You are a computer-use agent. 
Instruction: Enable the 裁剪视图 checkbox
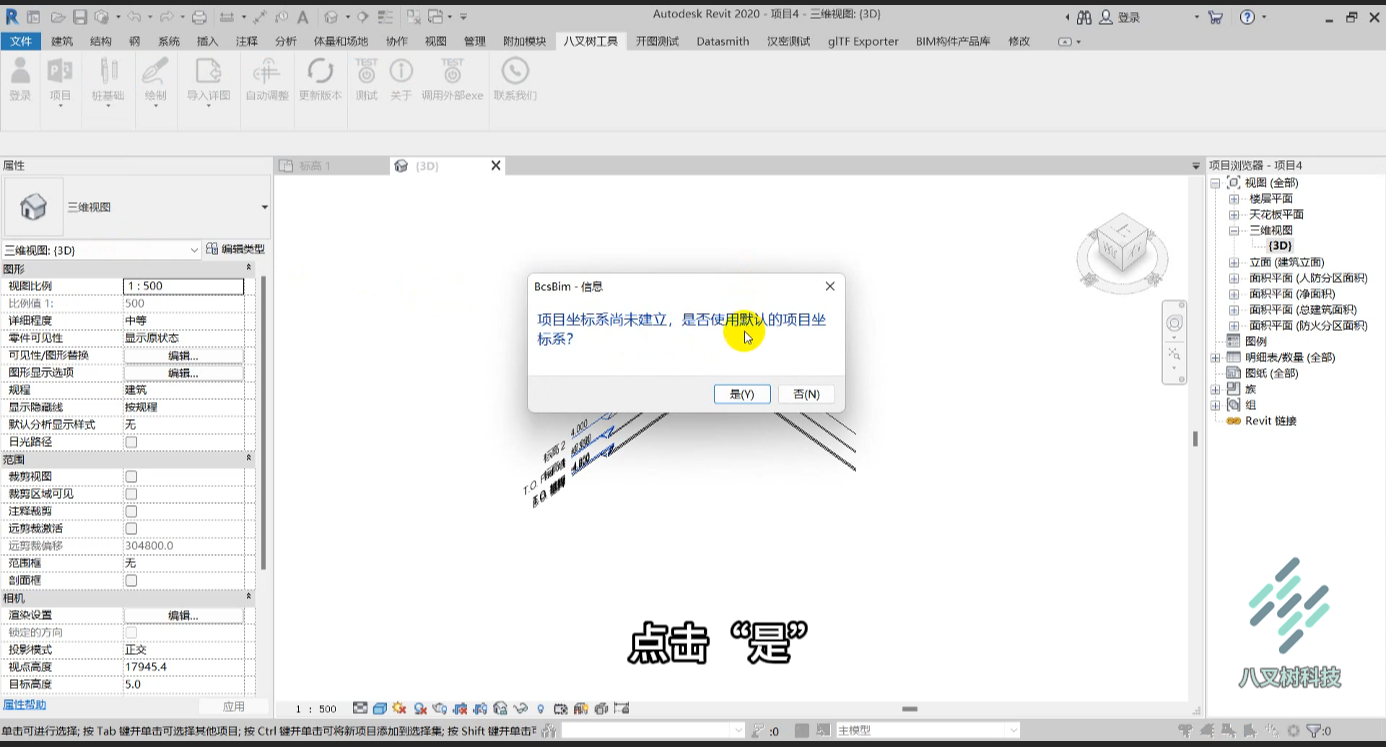131,477
